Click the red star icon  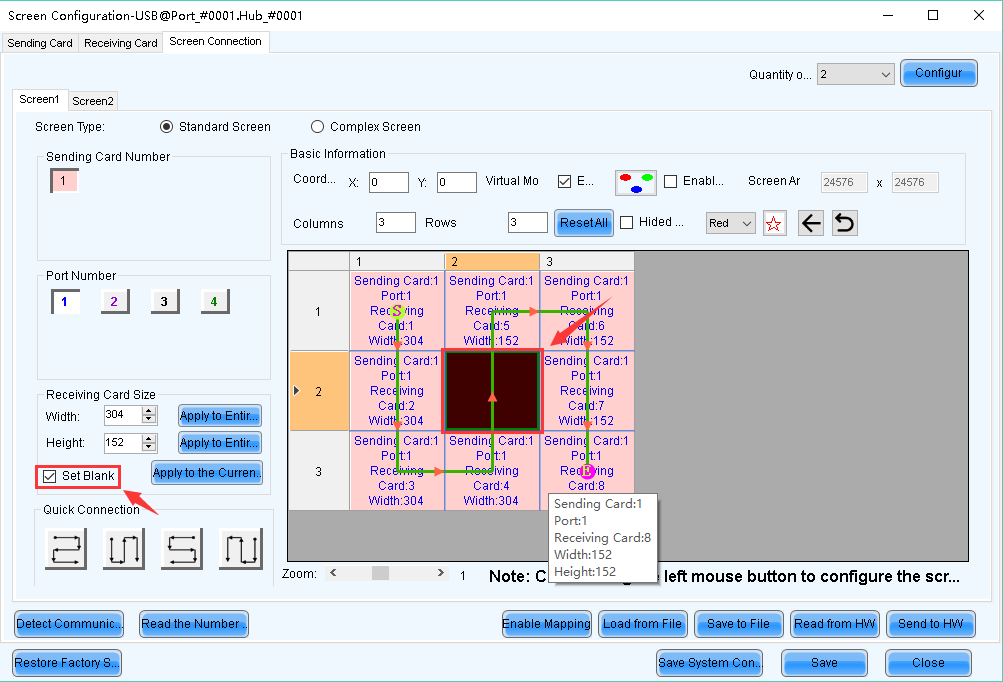pyautogui.click(x=774, y=223)
